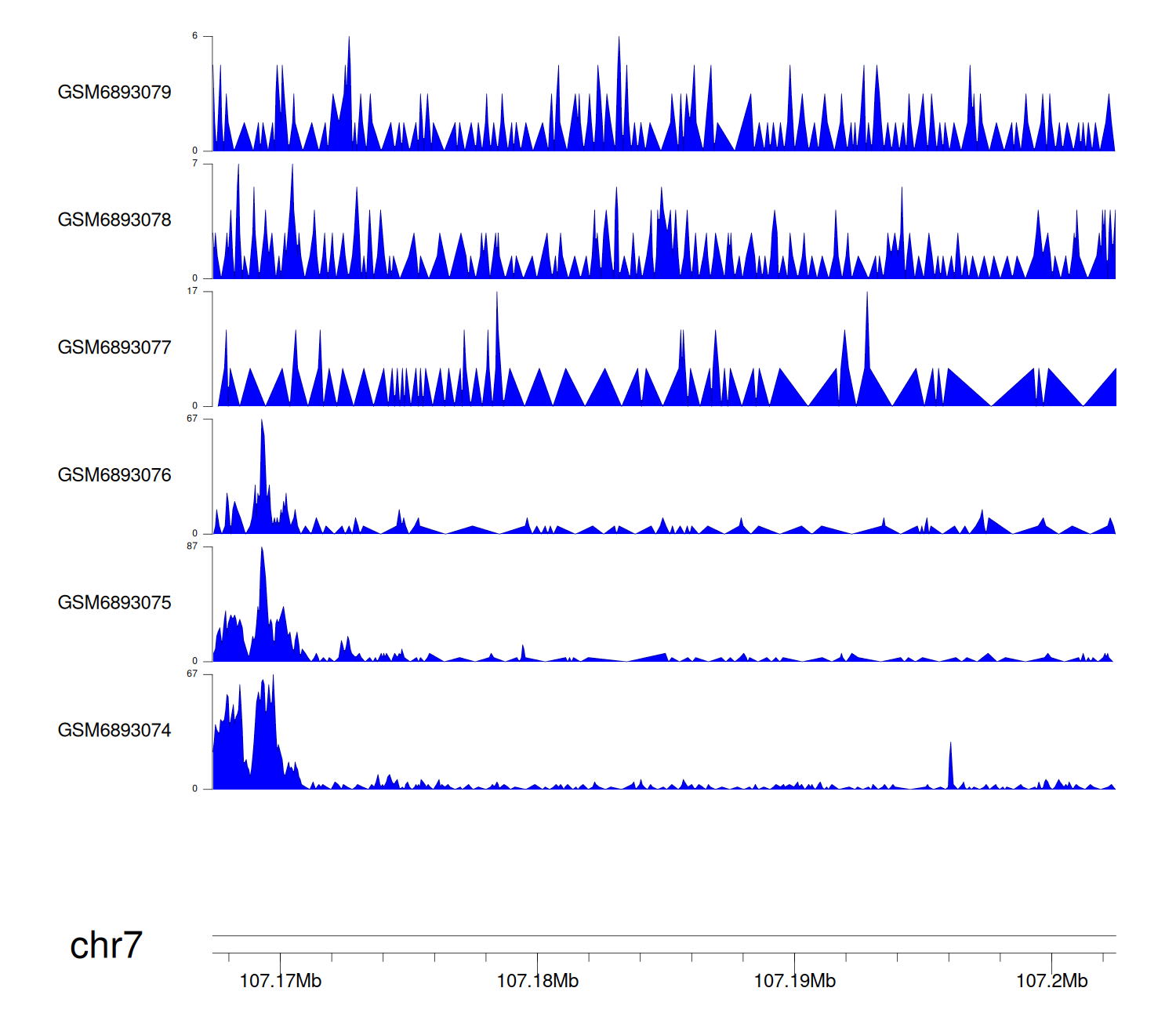Select the GSM6893076 track label

click(114, 476)
